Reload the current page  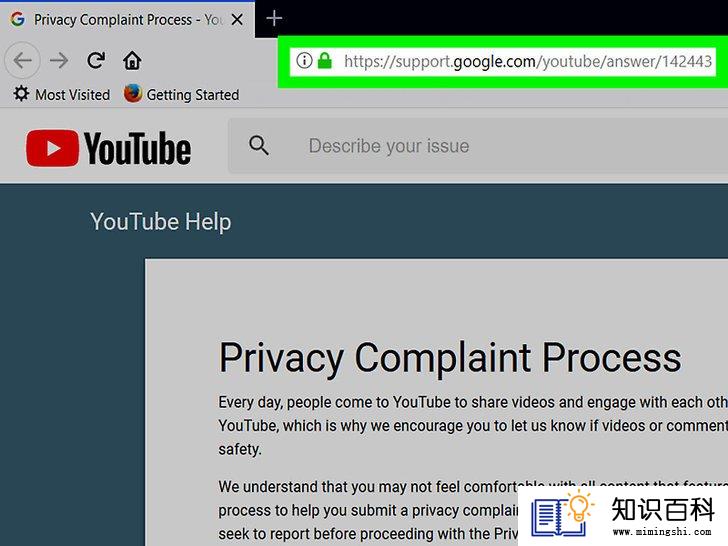(96, 60)
